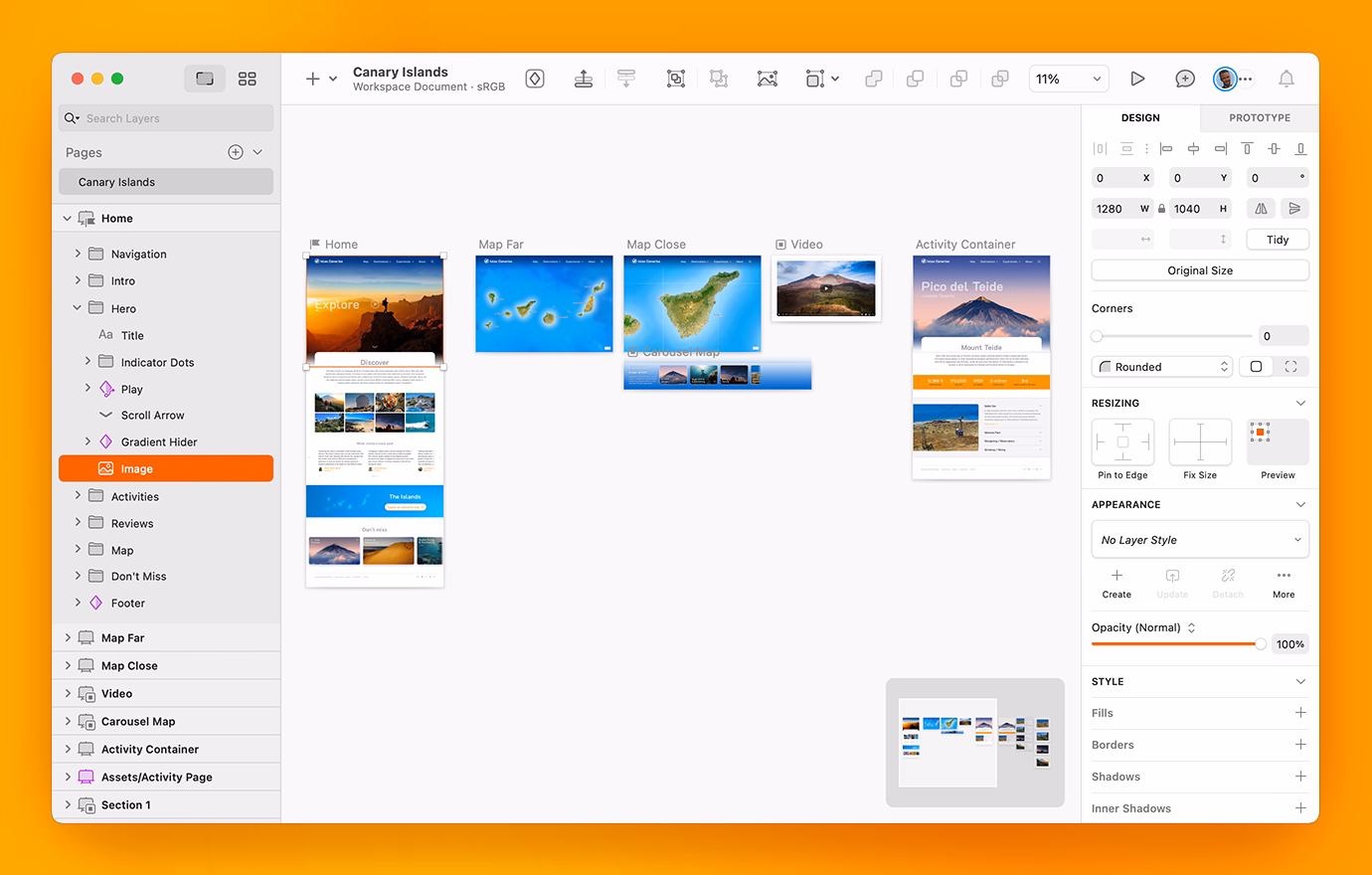Add a new border with plus icon
1372x875 pixels.
pos(1300,745)
